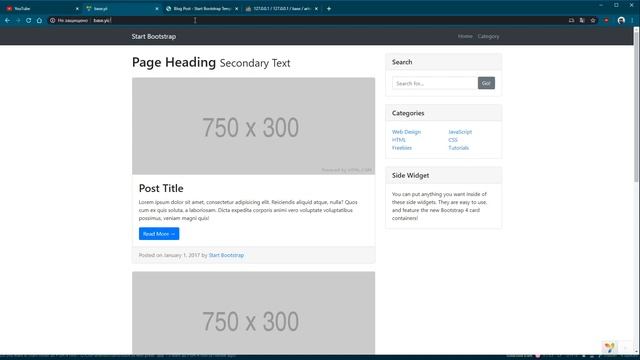Screen dimensions: 640x360
Task: Open the browser profile avatar
Action: 621,20
